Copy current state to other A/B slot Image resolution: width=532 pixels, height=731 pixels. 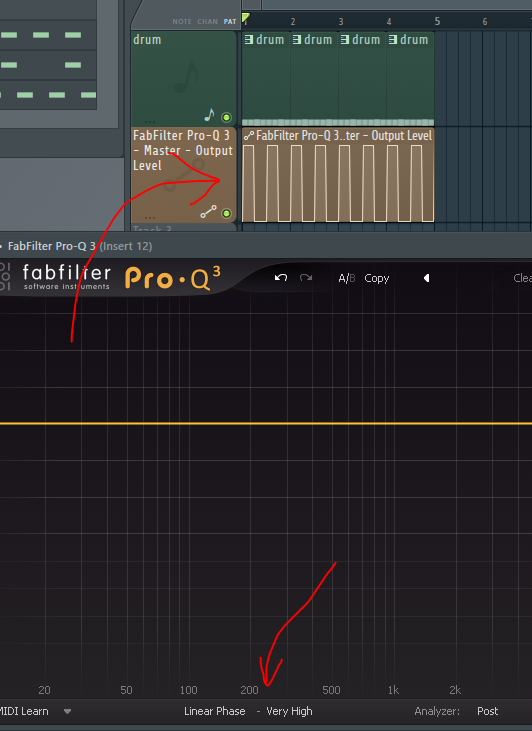(x=377, y=278)
